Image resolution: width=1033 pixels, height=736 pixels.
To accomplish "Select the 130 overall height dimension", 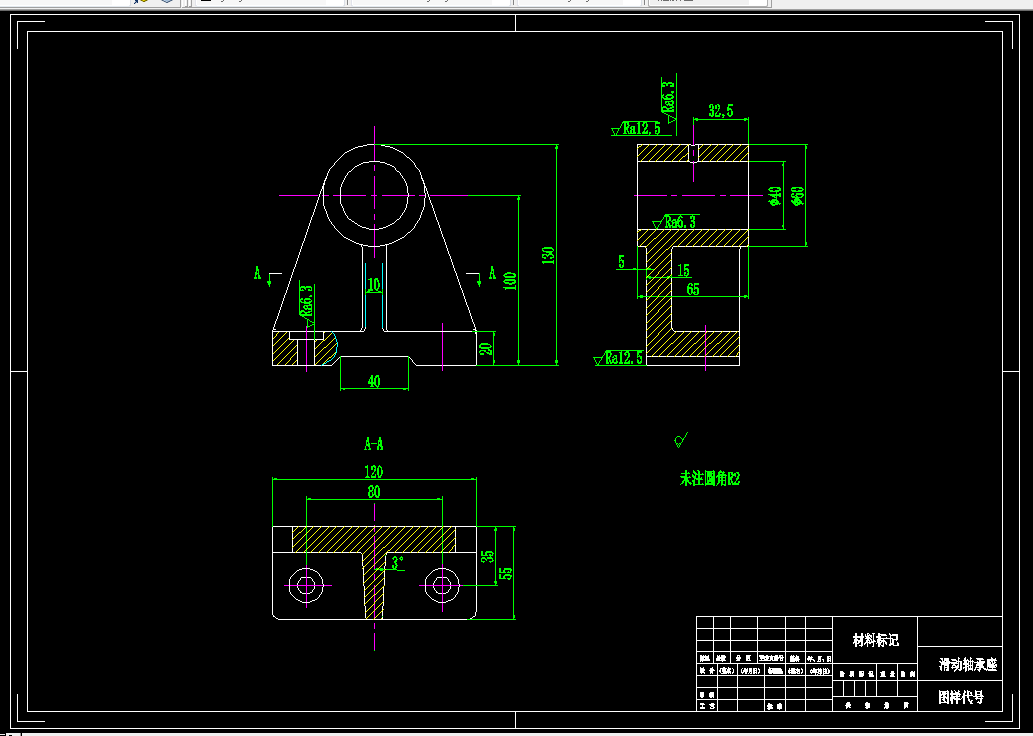I will (x=548, y=256).
